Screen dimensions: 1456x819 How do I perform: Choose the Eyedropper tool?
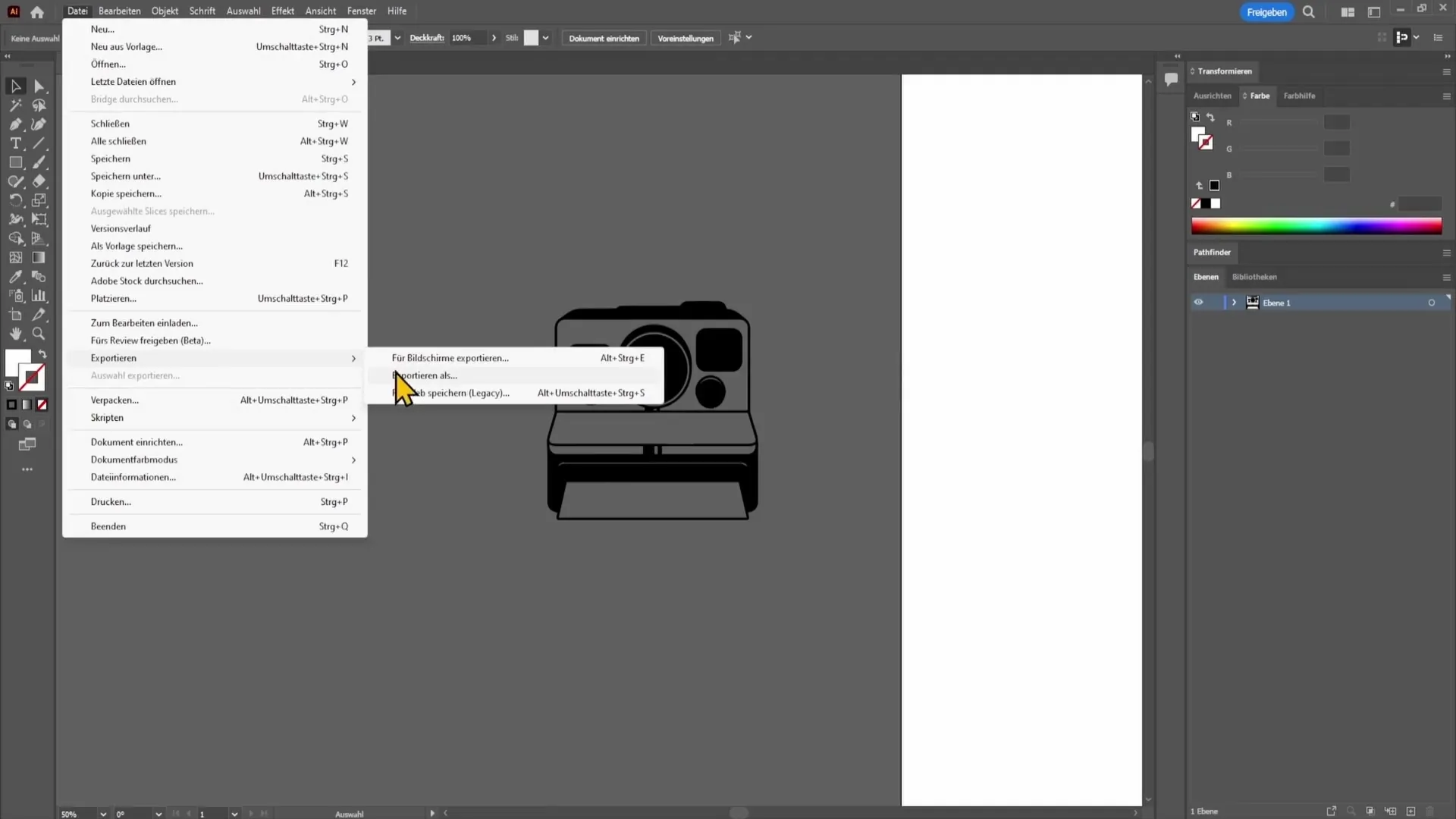point(16,277)
